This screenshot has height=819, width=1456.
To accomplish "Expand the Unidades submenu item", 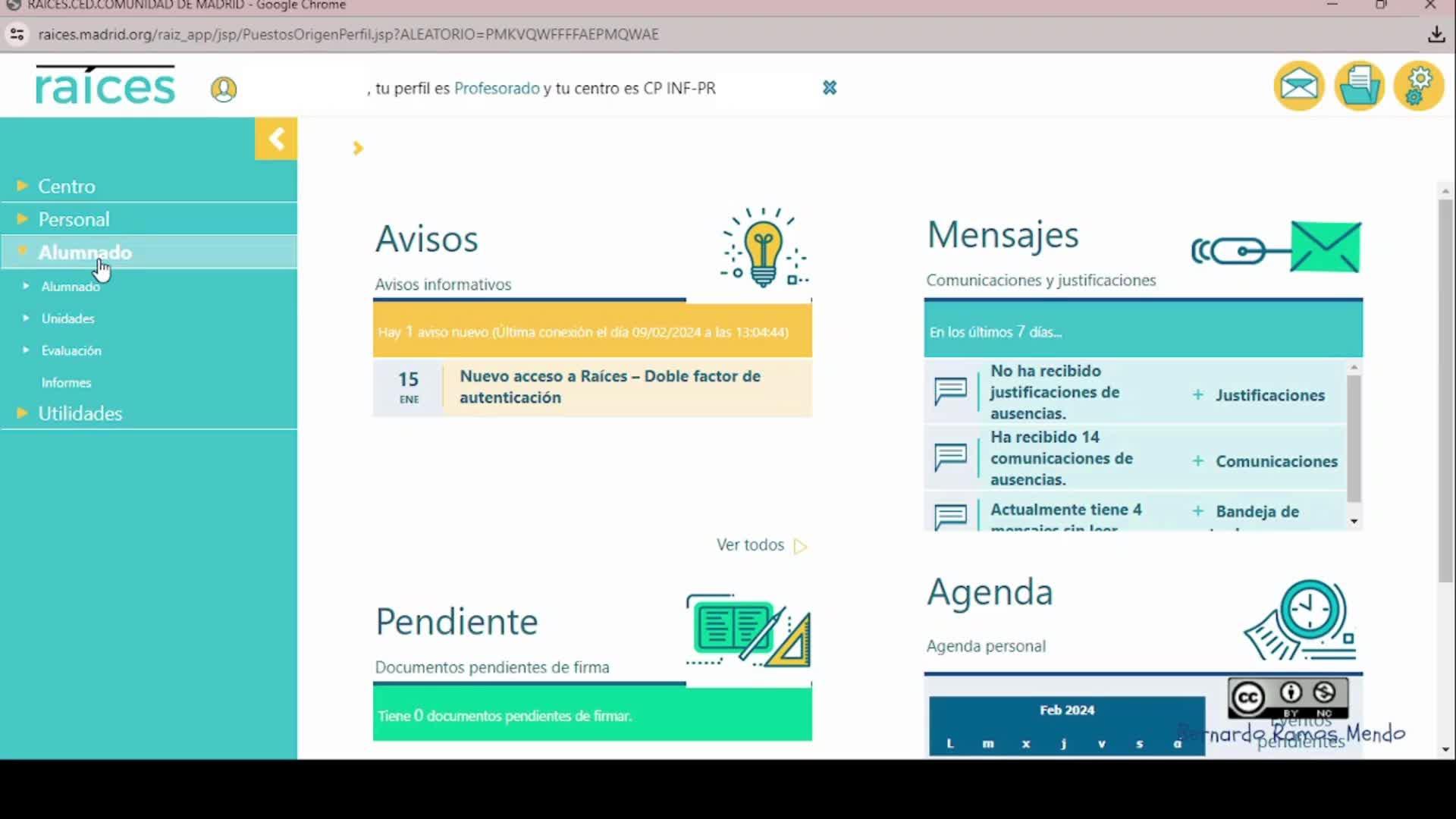I will [x=67, y=318].
